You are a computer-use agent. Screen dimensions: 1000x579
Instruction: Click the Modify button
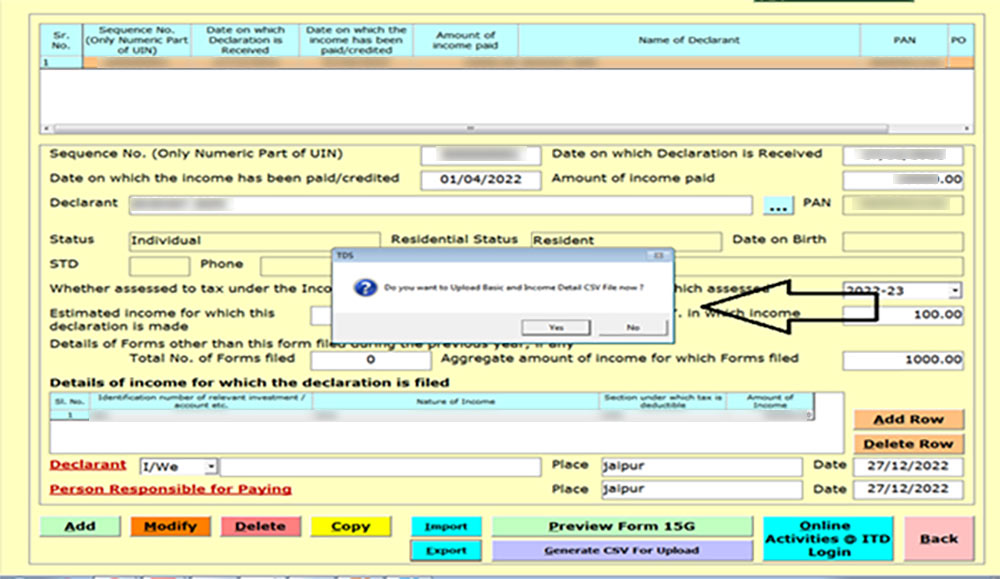pos(170,527)
